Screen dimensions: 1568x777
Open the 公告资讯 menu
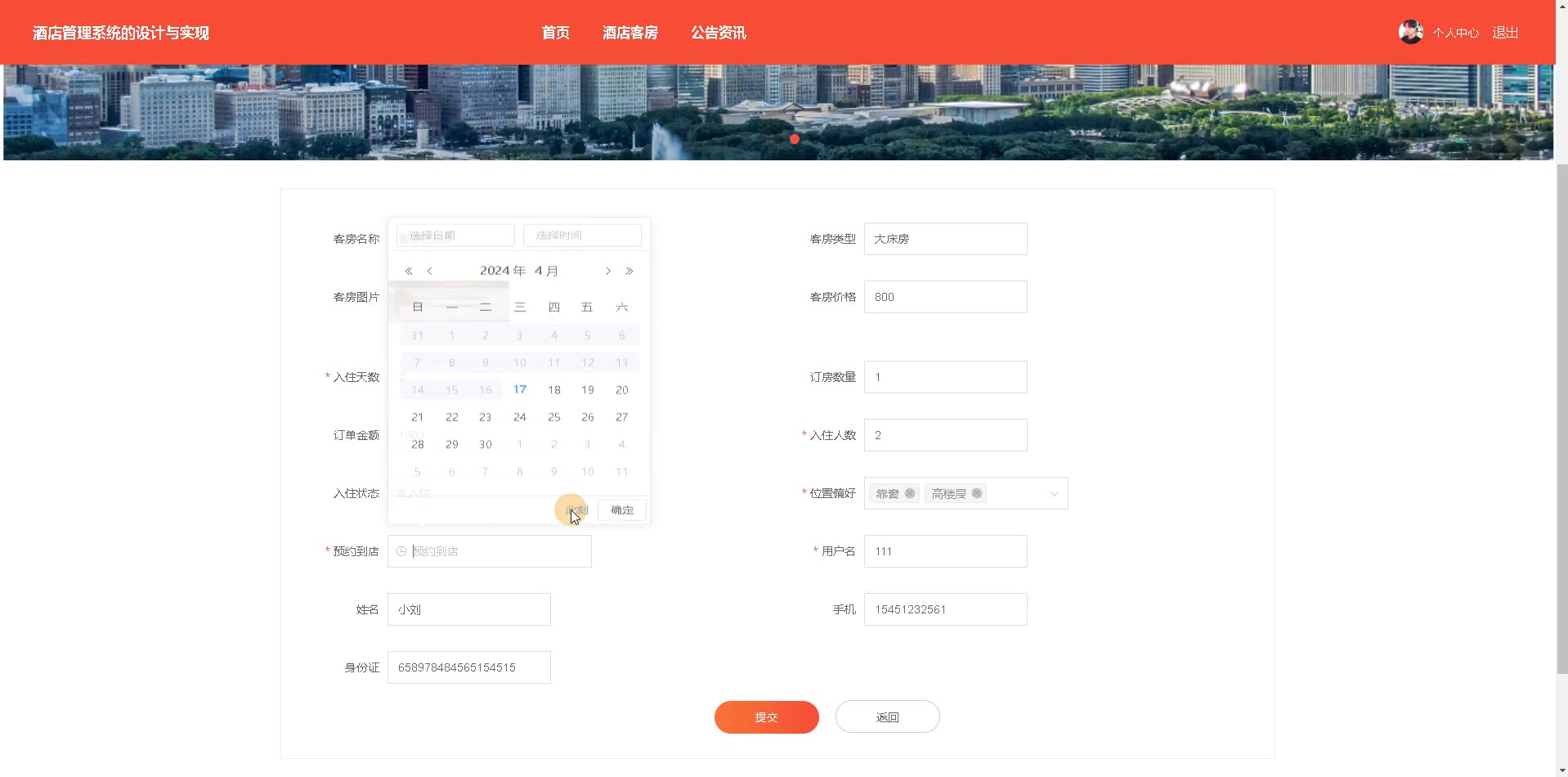(719, 33)
